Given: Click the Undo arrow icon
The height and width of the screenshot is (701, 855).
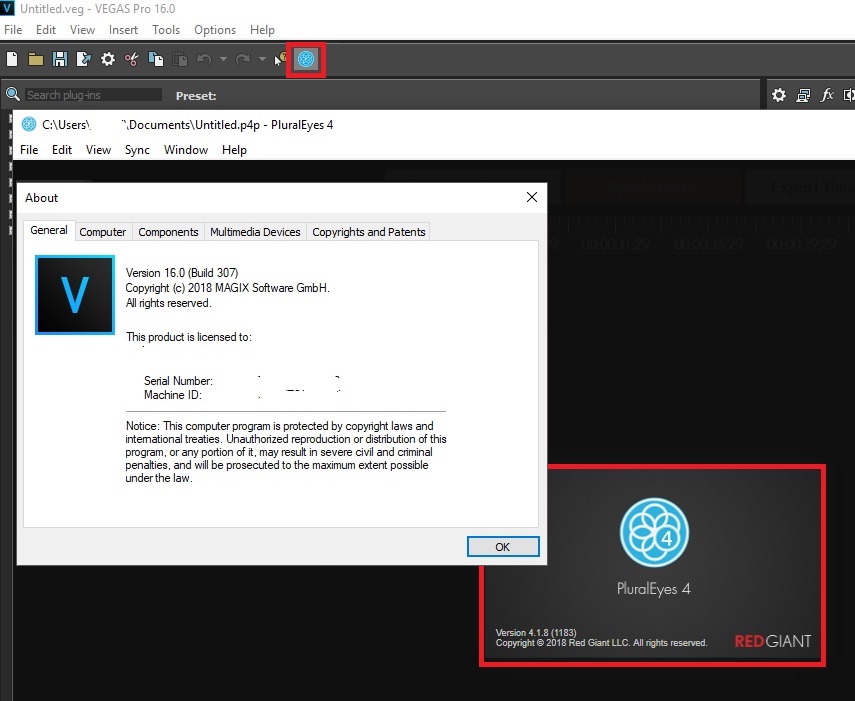Looking at the screenshot, I should tap(204, 59).
